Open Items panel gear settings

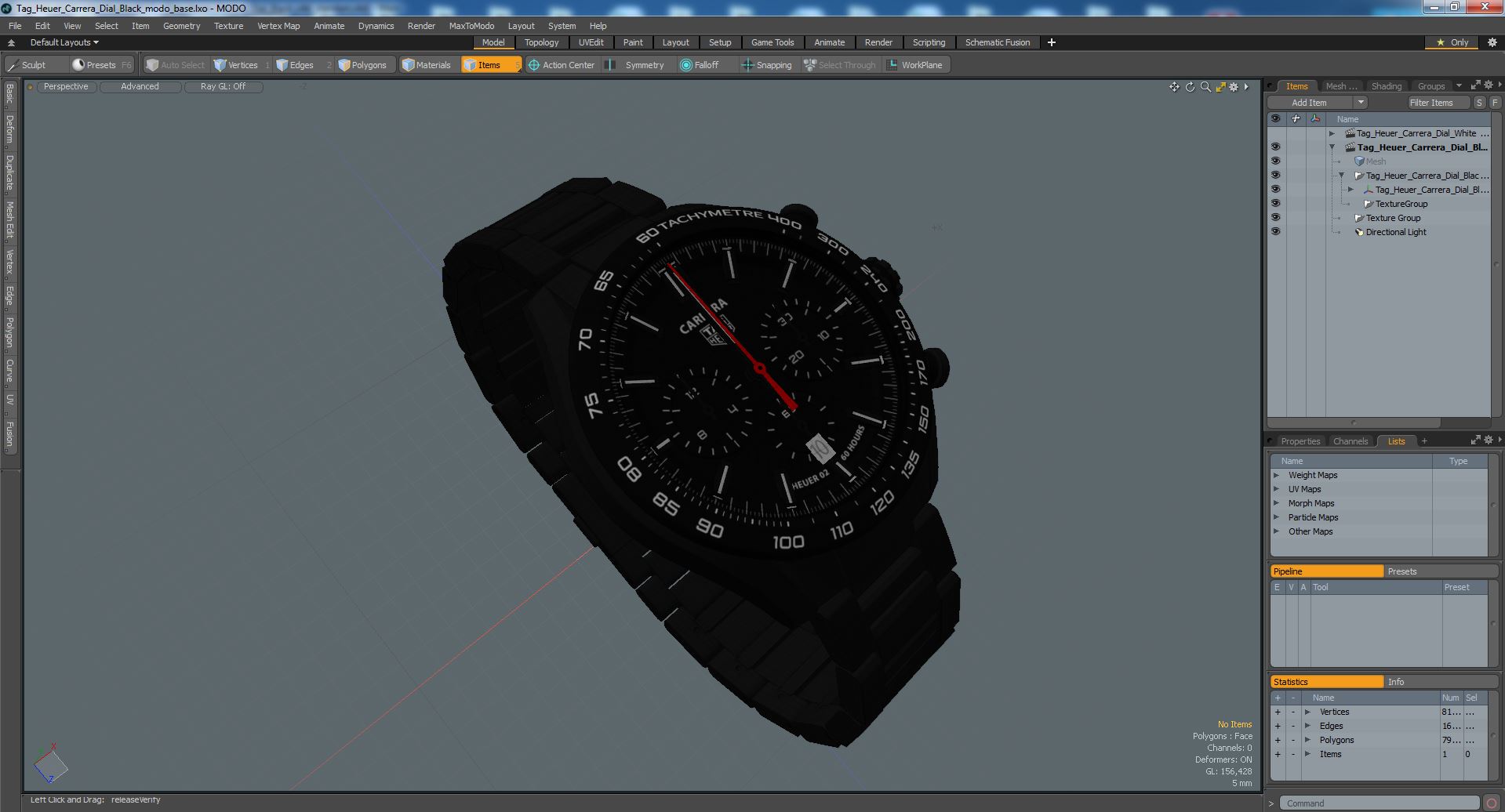pos(1488,85)
